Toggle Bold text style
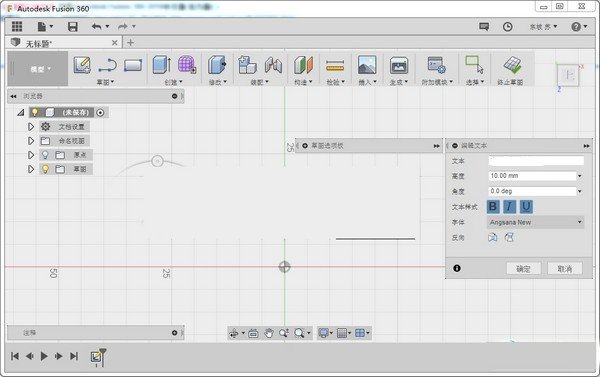Viewport: 600px width, 377px height. (493, 207)
